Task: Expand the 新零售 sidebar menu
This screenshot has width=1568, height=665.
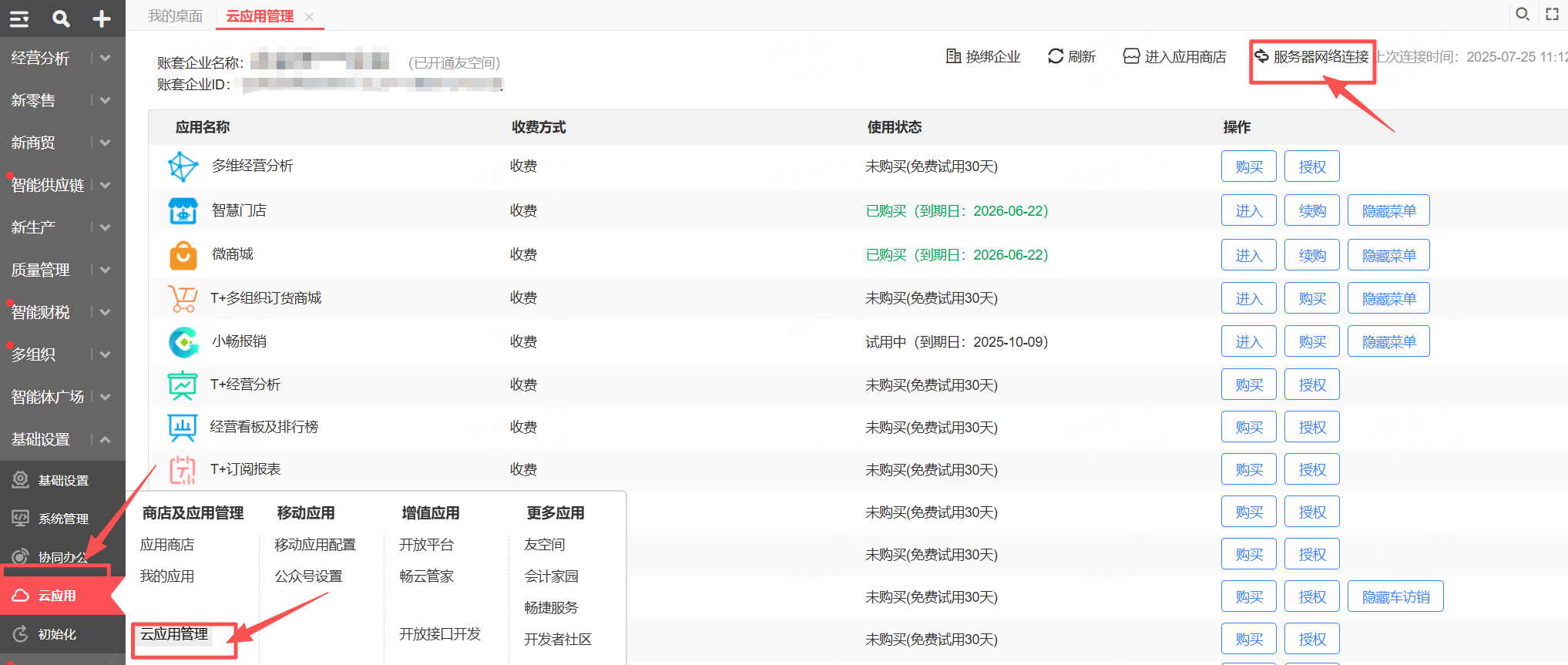Action: 106,100
